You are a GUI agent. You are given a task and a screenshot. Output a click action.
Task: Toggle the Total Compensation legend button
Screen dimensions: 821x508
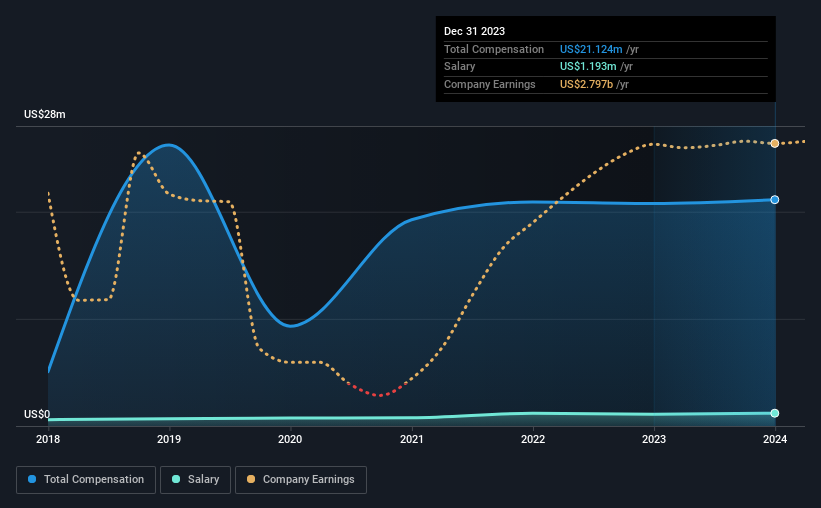pyautogui.click(x=86, y=480)
